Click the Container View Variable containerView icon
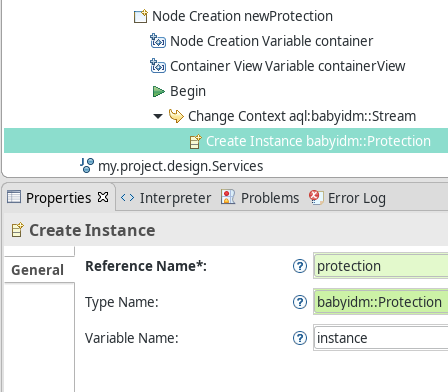Viewport: 448px width, 392px height. (158, 66)
